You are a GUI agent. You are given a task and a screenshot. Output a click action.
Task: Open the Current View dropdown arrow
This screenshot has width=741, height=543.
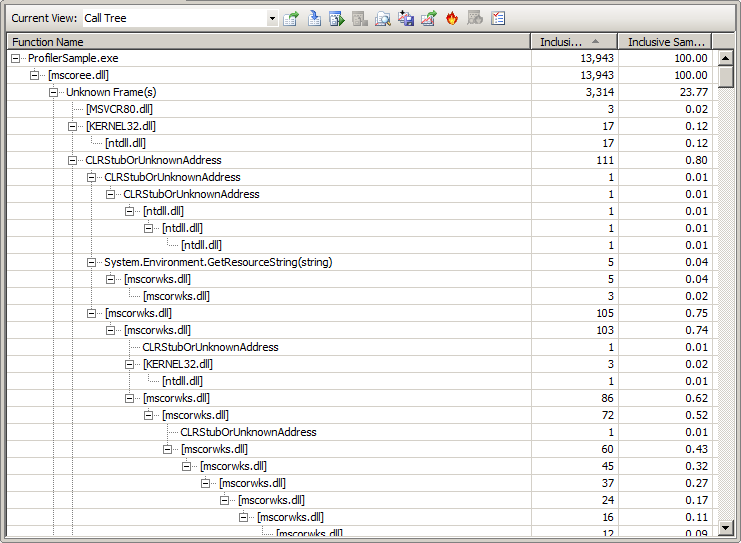(272, 18)
